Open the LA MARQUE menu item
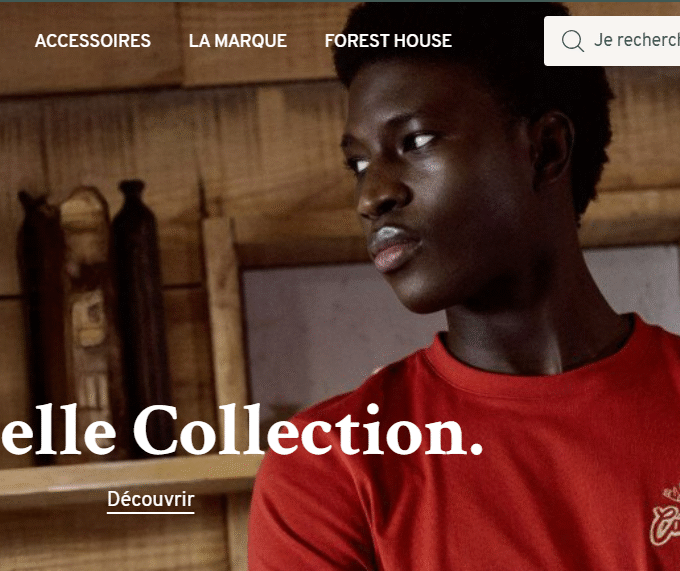 point(238,41)
